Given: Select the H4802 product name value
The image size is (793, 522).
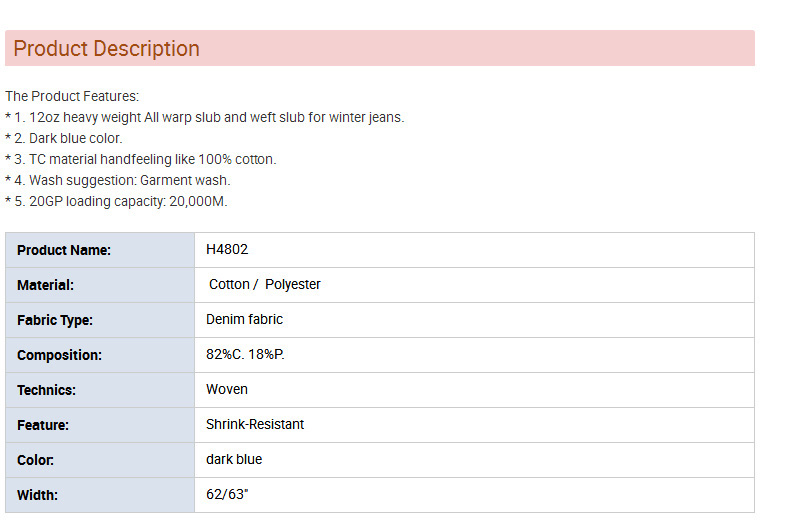Looking at the screenshot, I should tap(227, 249).
